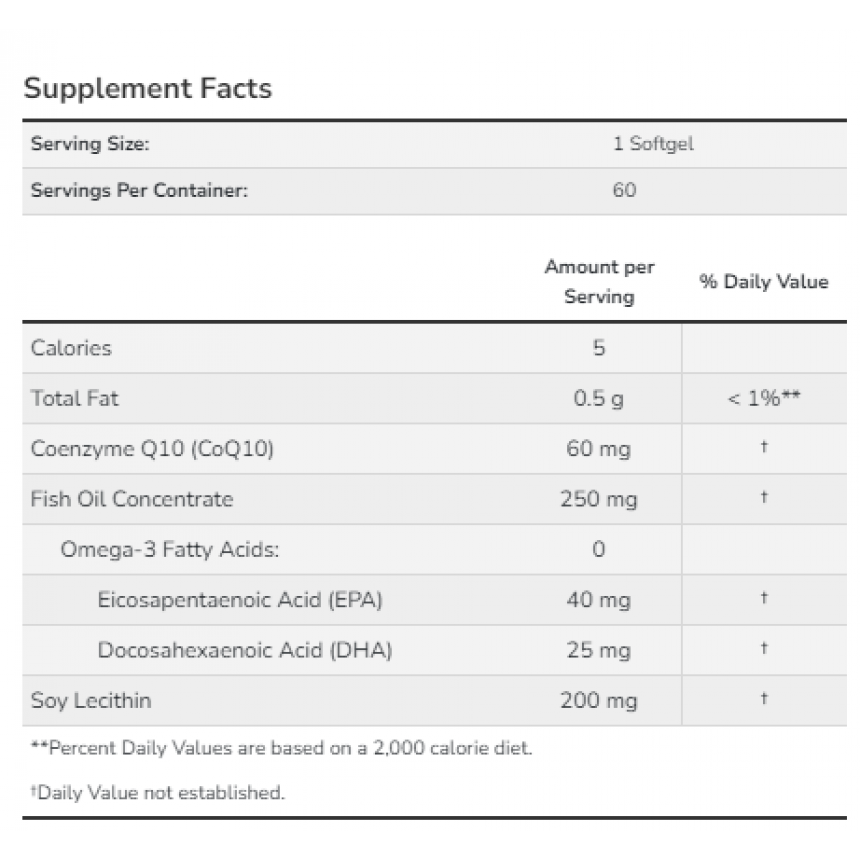
Task: Select the Calories row label
Action: pyautogui.click(x=71, y=348)
